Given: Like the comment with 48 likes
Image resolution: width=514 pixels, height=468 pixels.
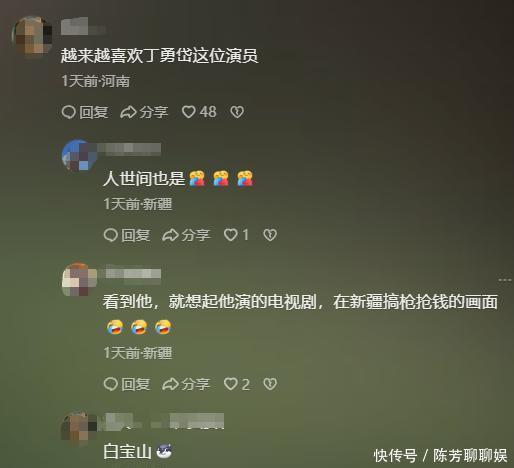Looking at the screenshot, I should pos(199,112).
